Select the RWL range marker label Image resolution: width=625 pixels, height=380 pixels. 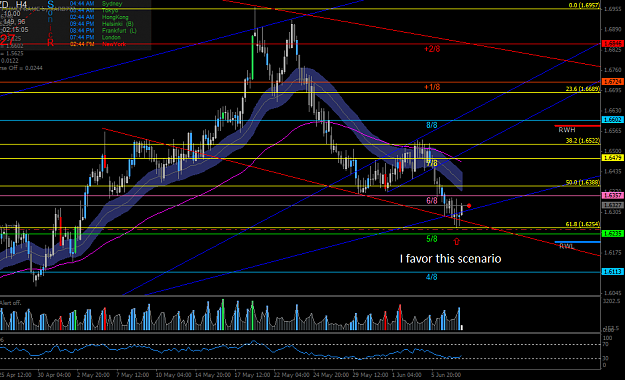coord(566,246)
